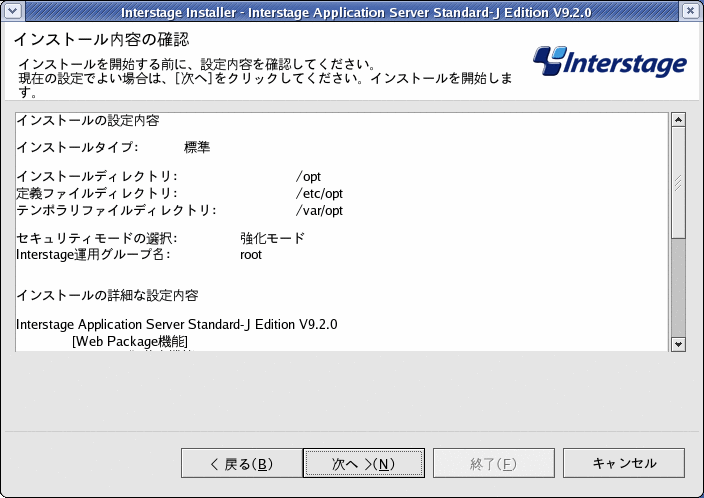This screenshot has width=704, height=498.
Task: Click the scrollbar up arrow
Action: pos(678,120)
